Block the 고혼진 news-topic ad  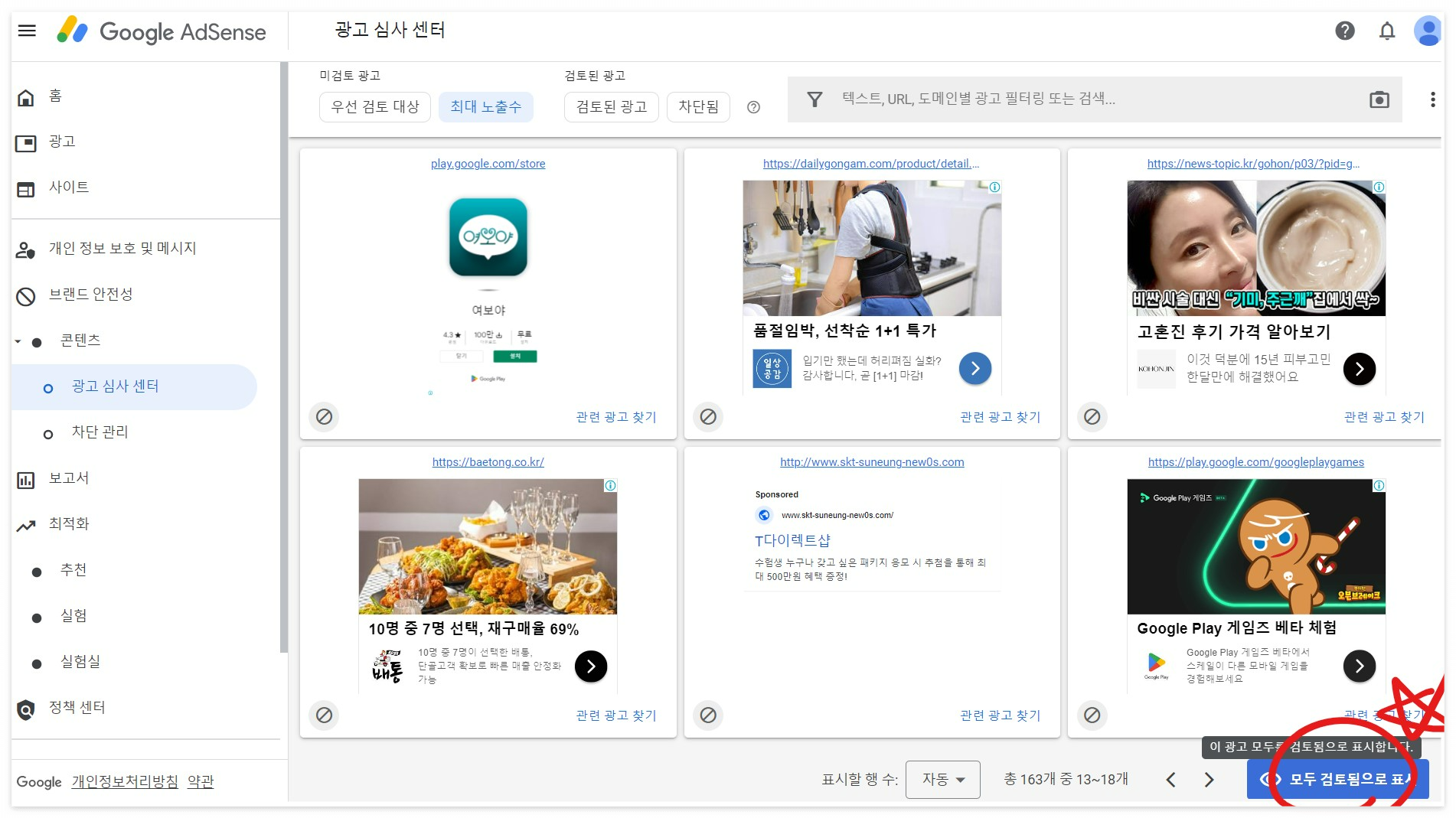(x=1092, y=416)
